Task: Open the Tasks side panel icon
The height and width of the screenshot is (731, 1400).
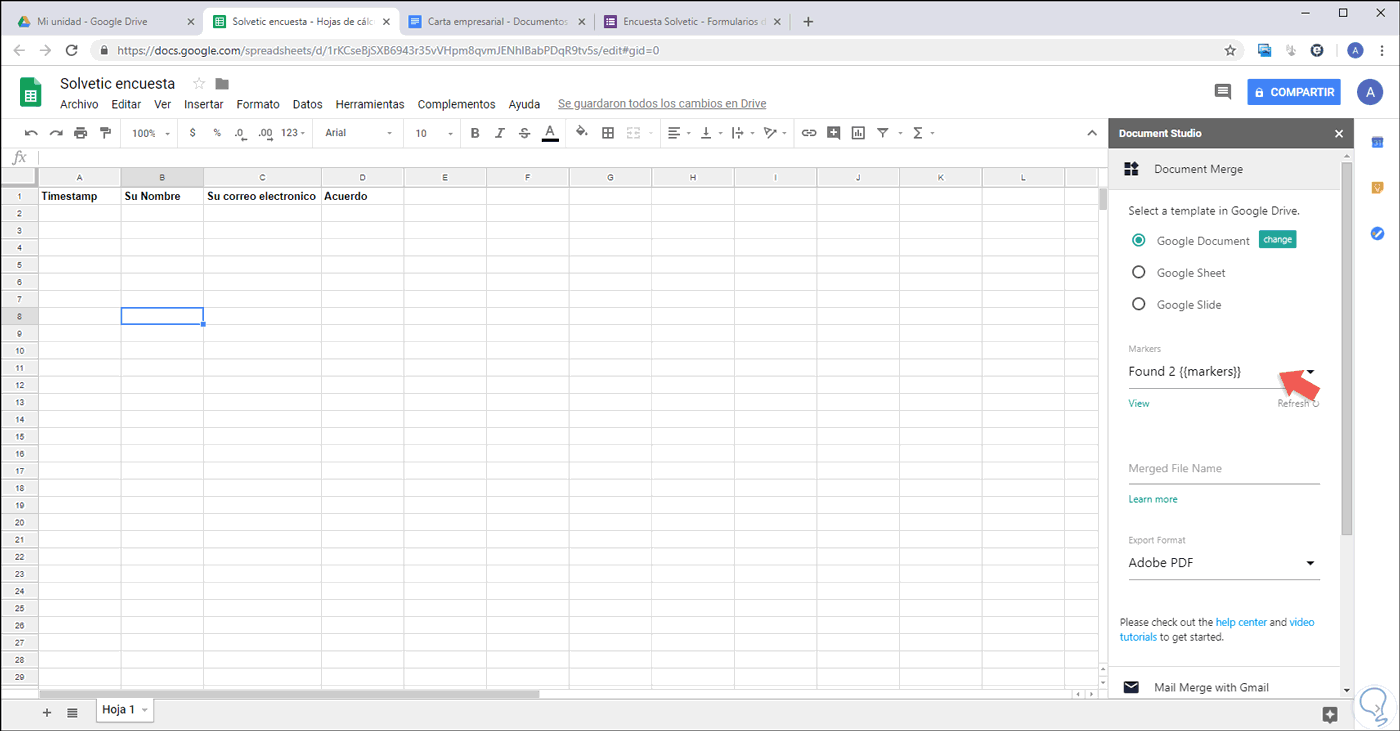Action: coord(1377,233)
